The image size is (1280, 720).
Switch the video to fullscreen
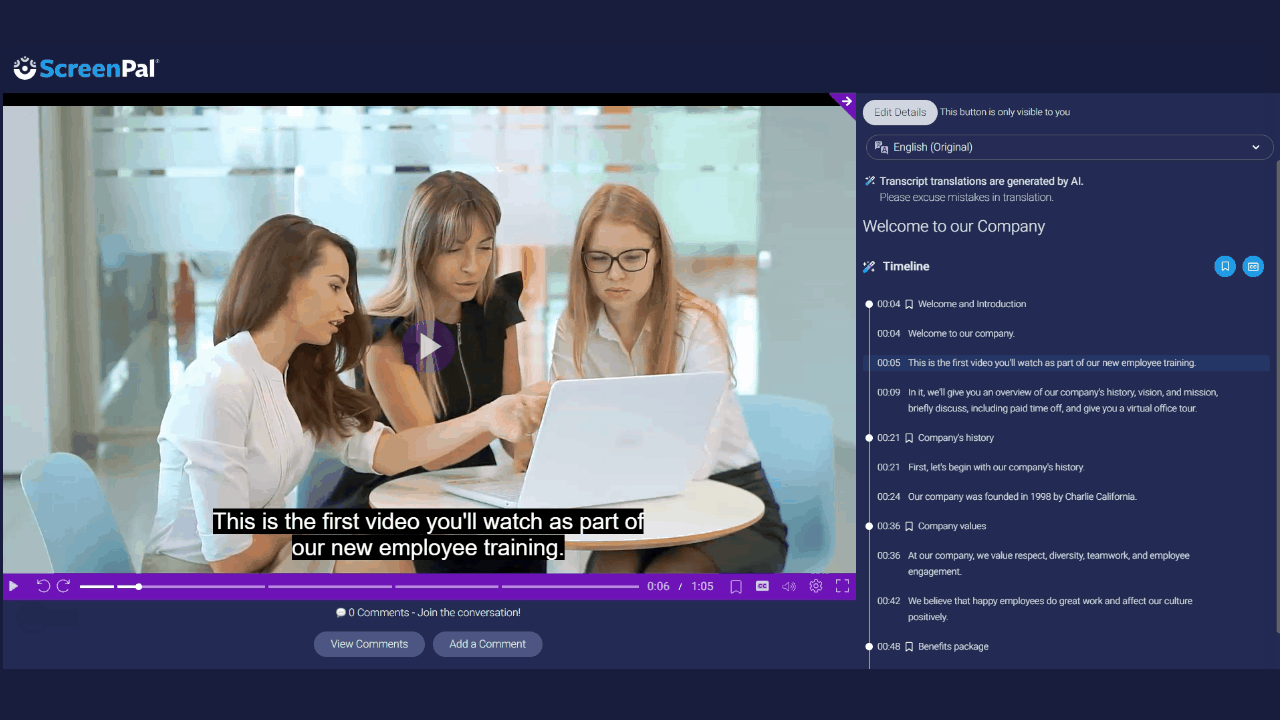coord(842,586)
